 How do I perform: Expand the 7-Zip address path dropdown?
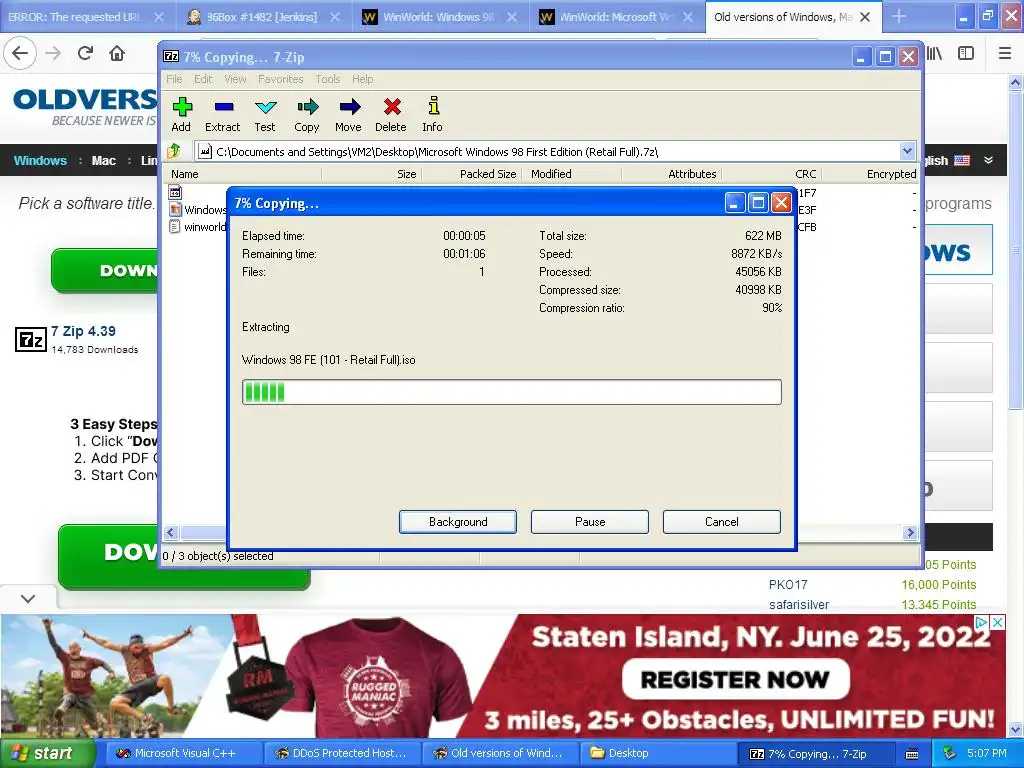pos(907,152)
